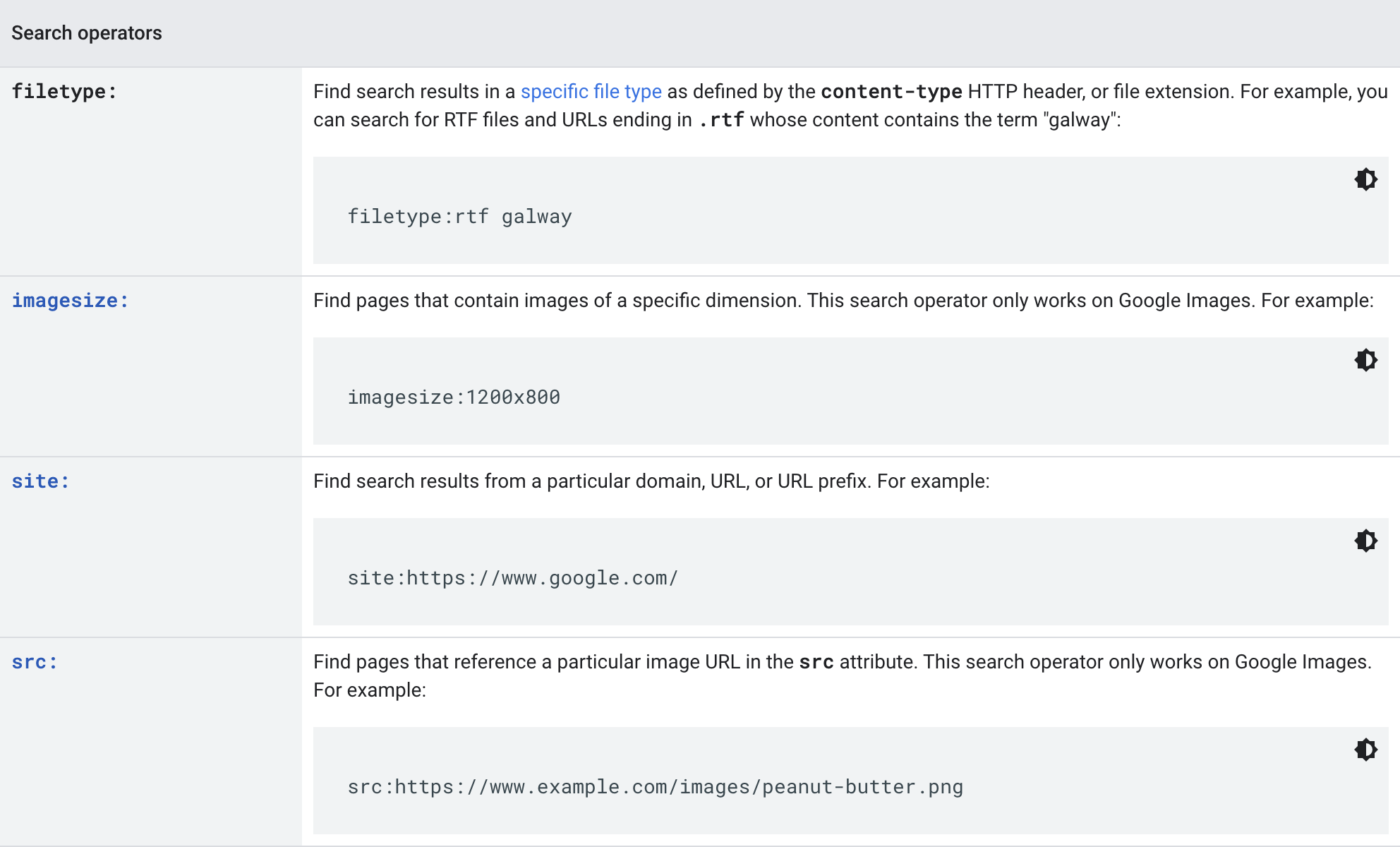
Task: Click the bold 'content-type' term
Action: click(x=892, y=92)
